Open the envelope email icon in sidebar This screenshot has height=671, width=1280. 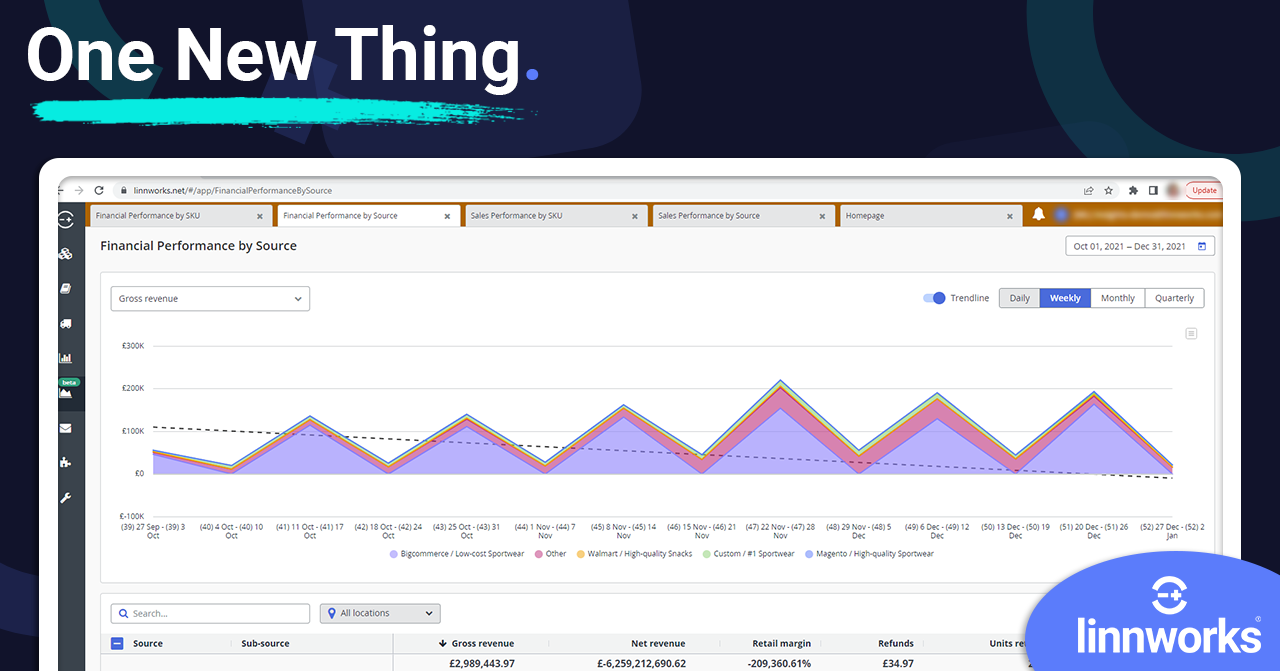(65, 428)
